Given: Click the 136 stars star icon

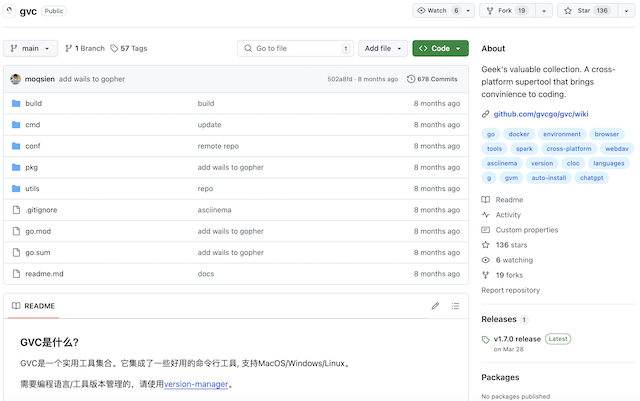Looking at the screenshot, I should (x=485, y=245).
